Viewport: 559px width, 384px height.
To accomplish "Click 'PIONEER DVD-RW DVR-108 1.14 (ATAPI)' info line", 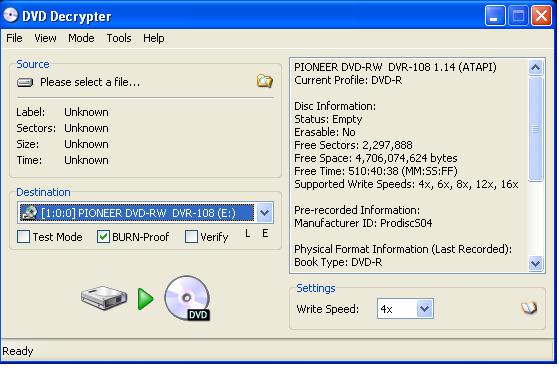I will (x=395, y=67).
